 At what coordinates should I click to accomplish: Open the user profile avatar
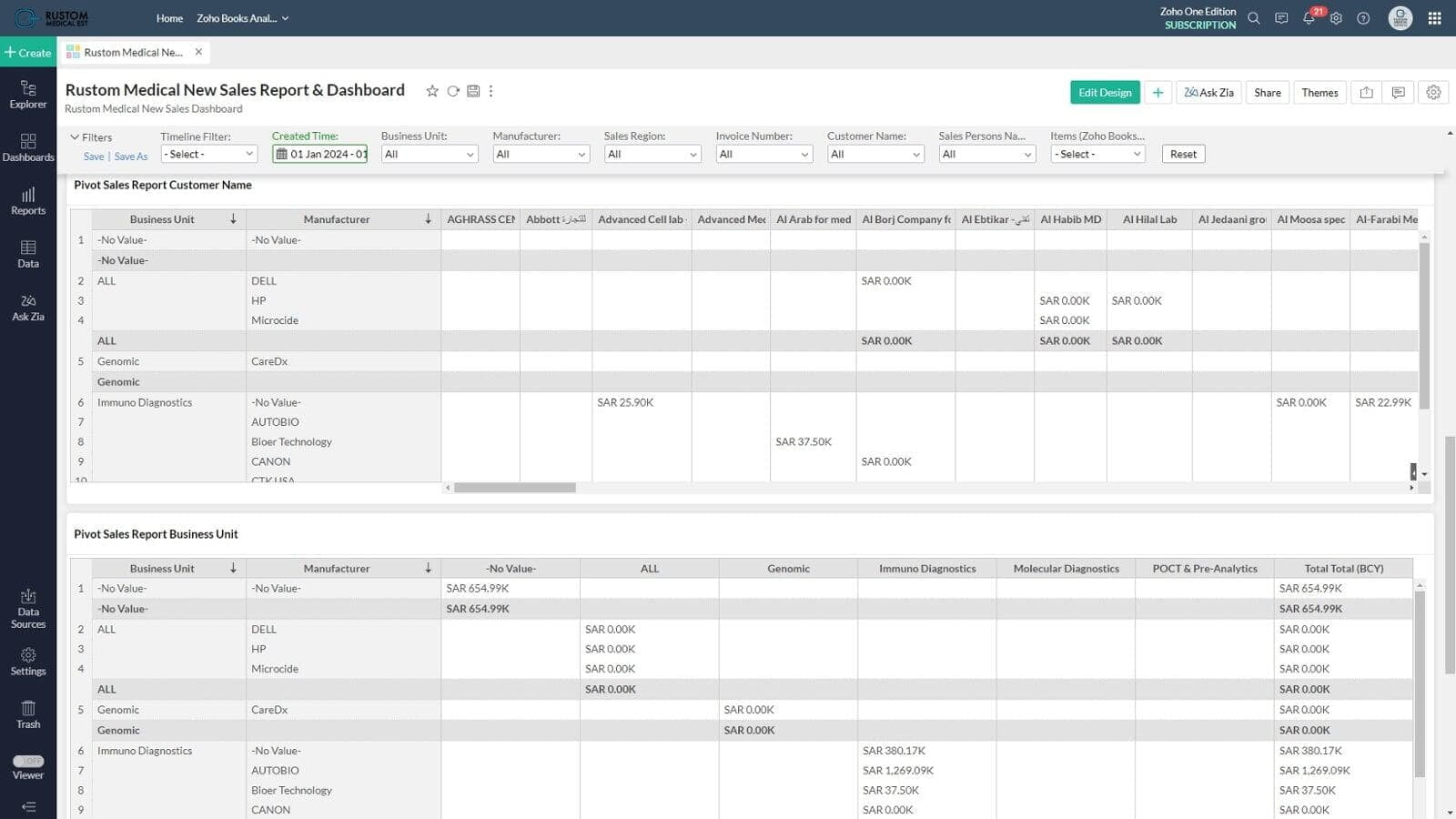[x=1400, y=18]
